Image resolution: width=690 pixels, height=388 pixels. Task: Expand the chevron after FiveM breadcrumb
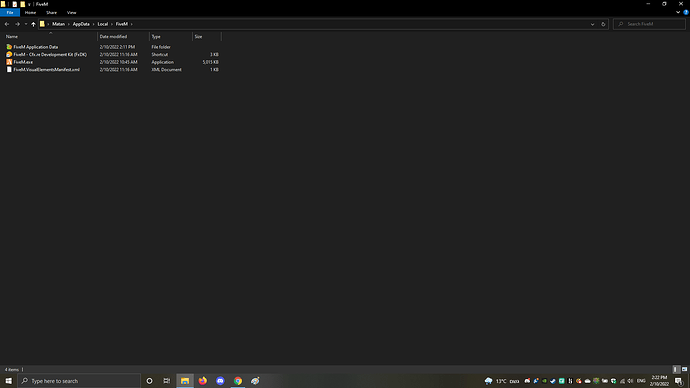pos(131,24)
